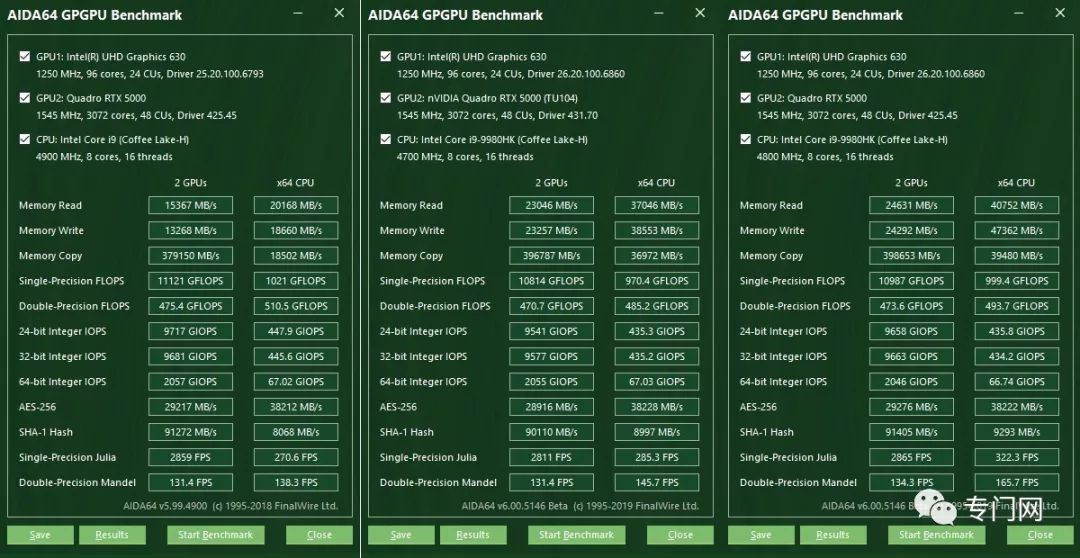1080x558 pixels.
Task: Start Benchmark in the right AIDA64 window
Action: click(x=937, y=535)
